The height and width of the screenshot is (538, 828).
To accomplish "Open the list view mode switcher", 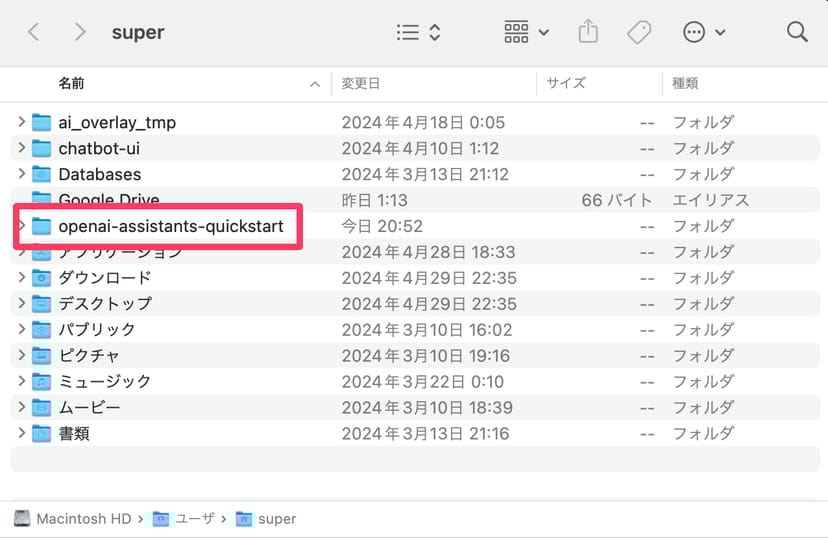I will (419, 32).
